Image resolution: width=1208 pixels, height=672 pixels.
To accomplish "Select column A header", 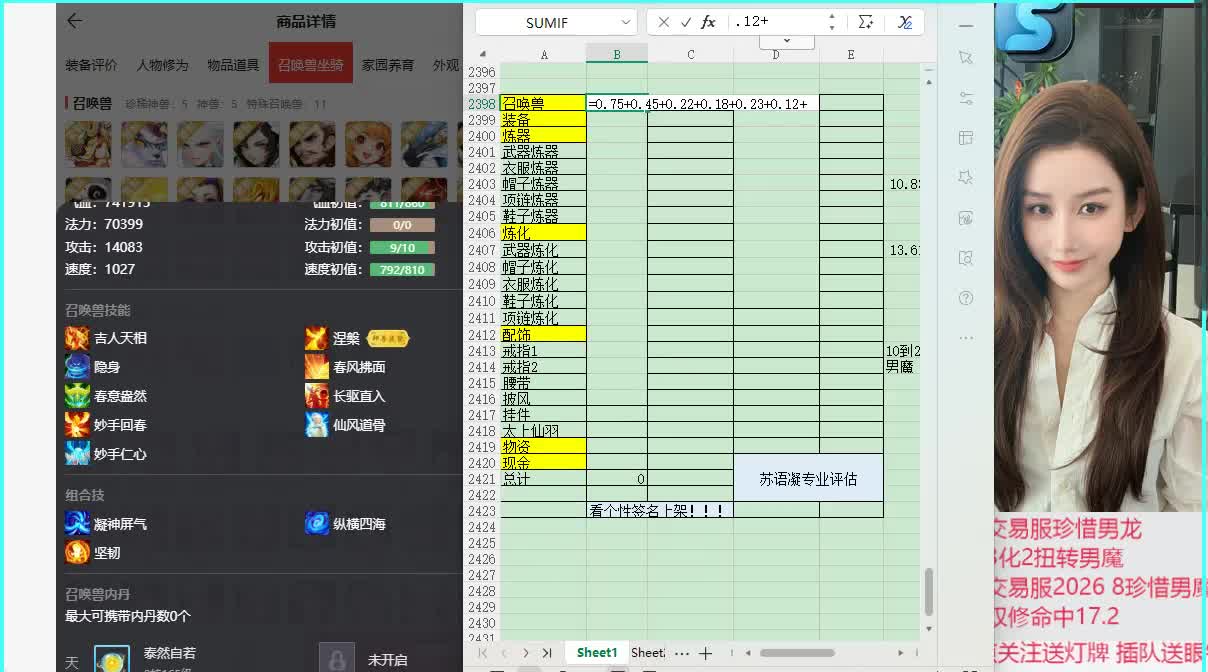I will [543, 55].
